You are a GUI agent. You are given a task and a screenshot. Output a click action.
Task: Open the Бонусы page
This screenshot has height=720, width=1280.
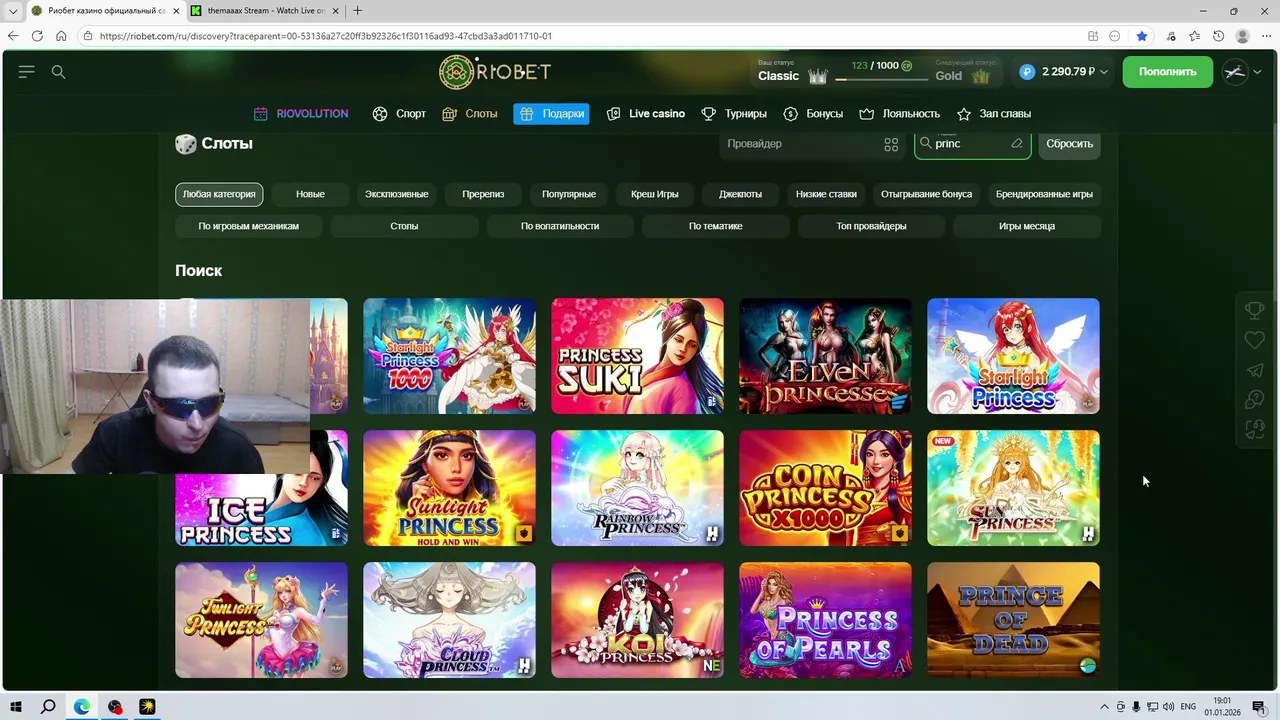813,114
